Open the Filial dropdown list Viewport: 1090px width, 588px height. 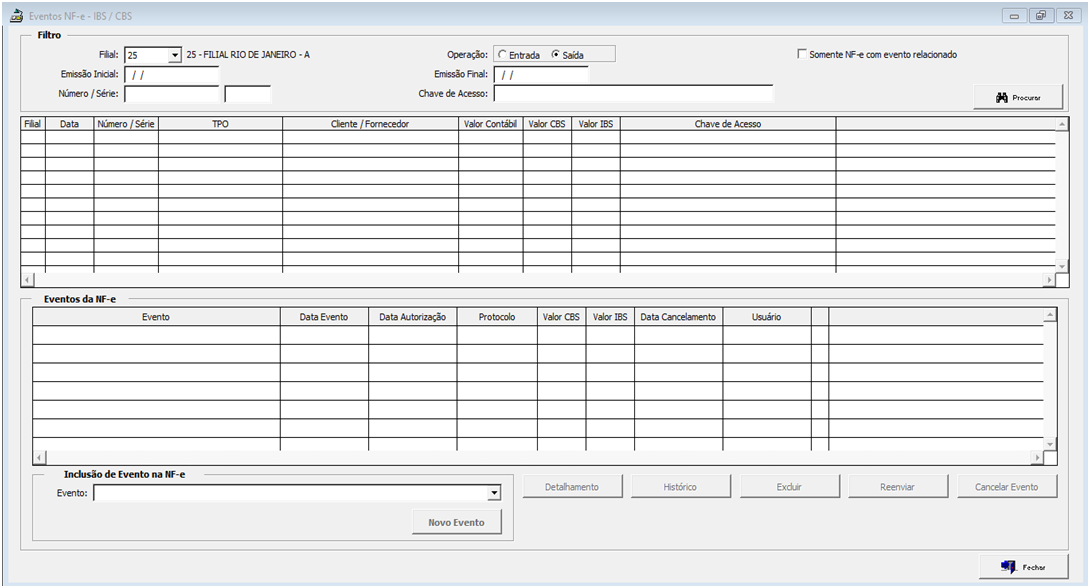(x=175, y=55)
